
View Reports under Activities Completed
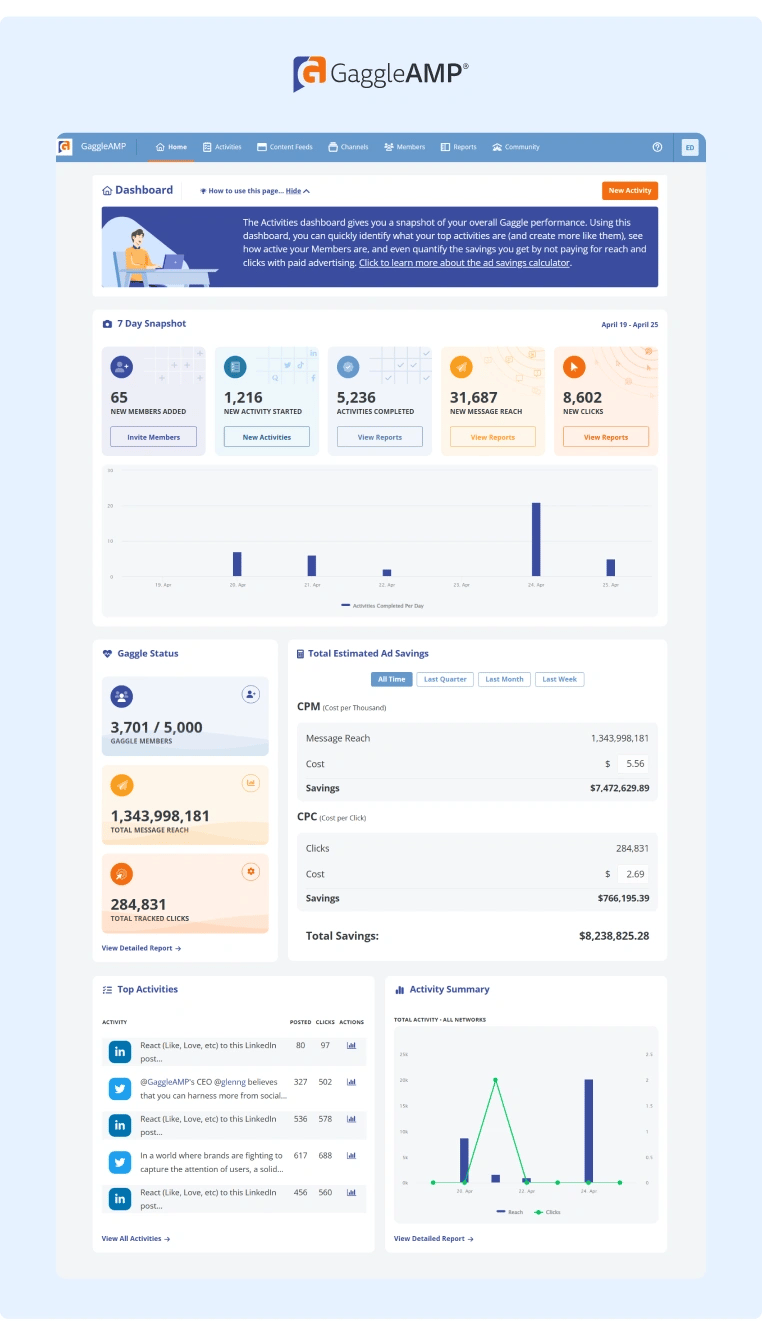point(380,437)
